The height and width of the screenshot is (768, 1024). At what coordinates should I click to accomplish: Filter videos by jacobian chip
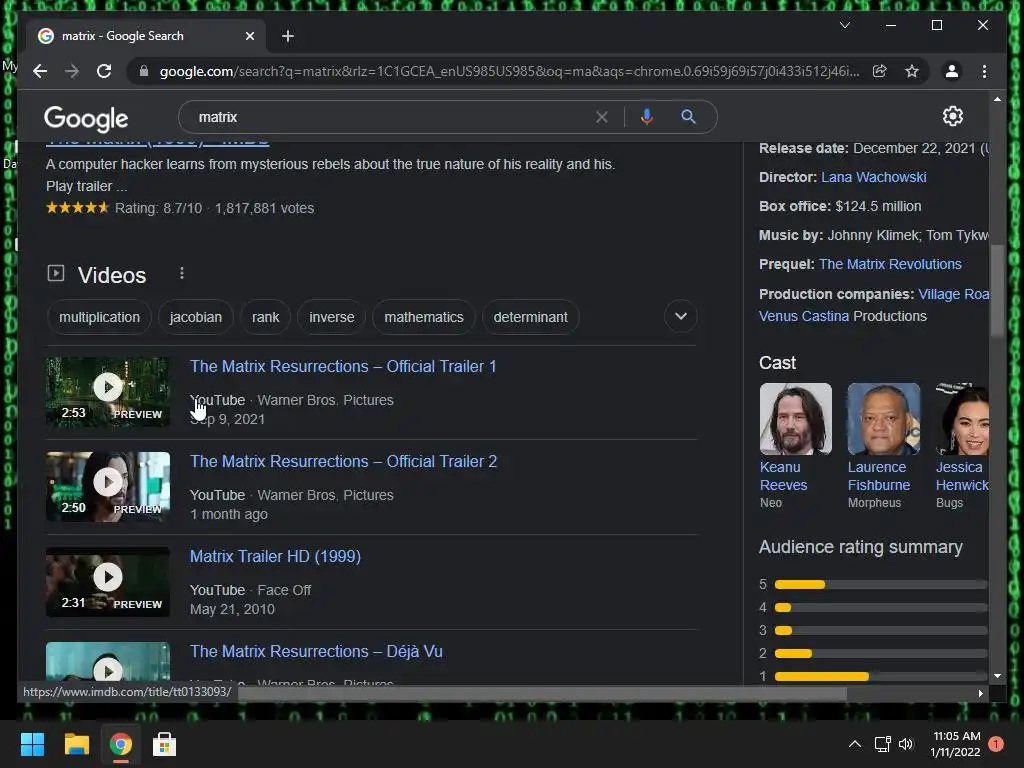(x=195, y=317)
